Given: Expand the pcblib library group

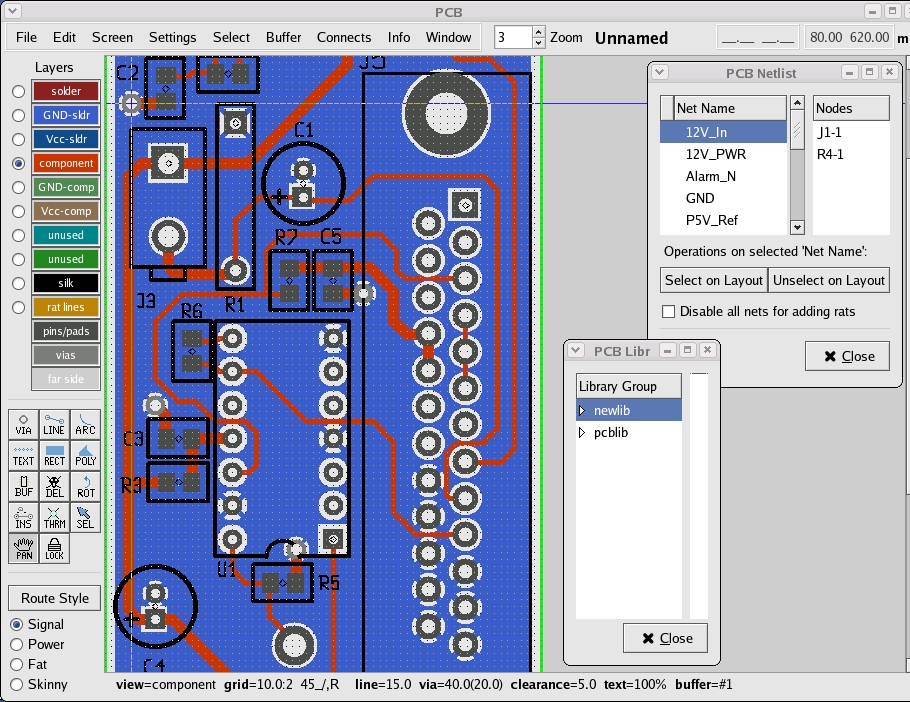Looking at the screenshot, I should [x=584, y=433].
